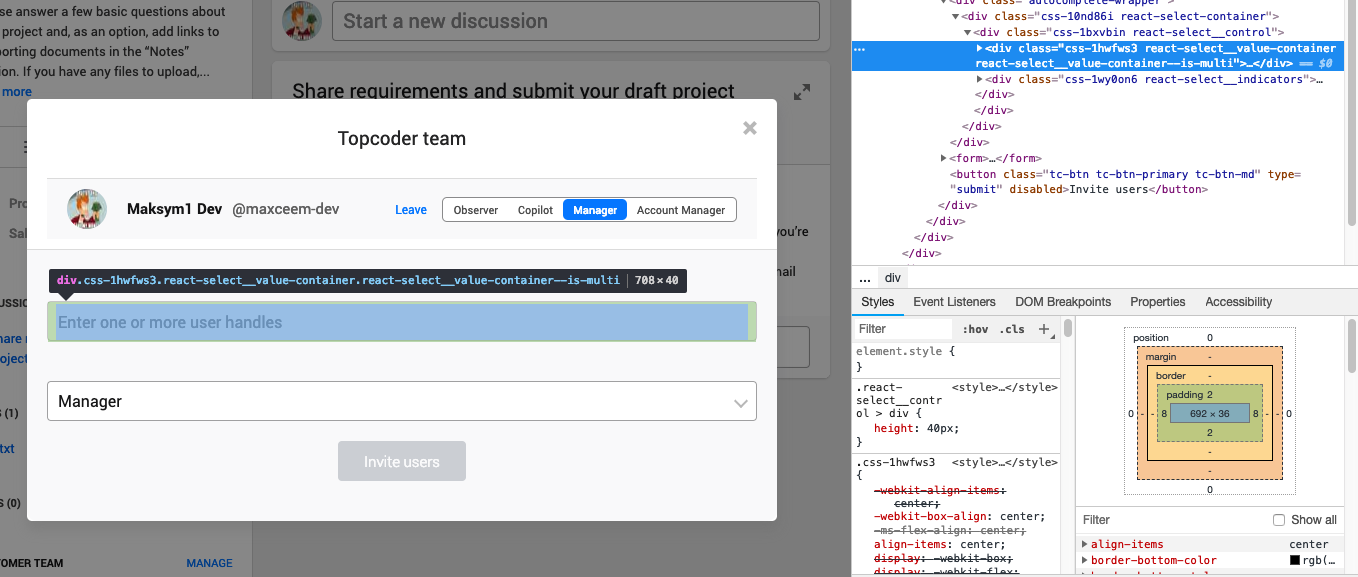Open the MANAGE link for team
Screen dimensions: 1358x577
click(209, 563)
